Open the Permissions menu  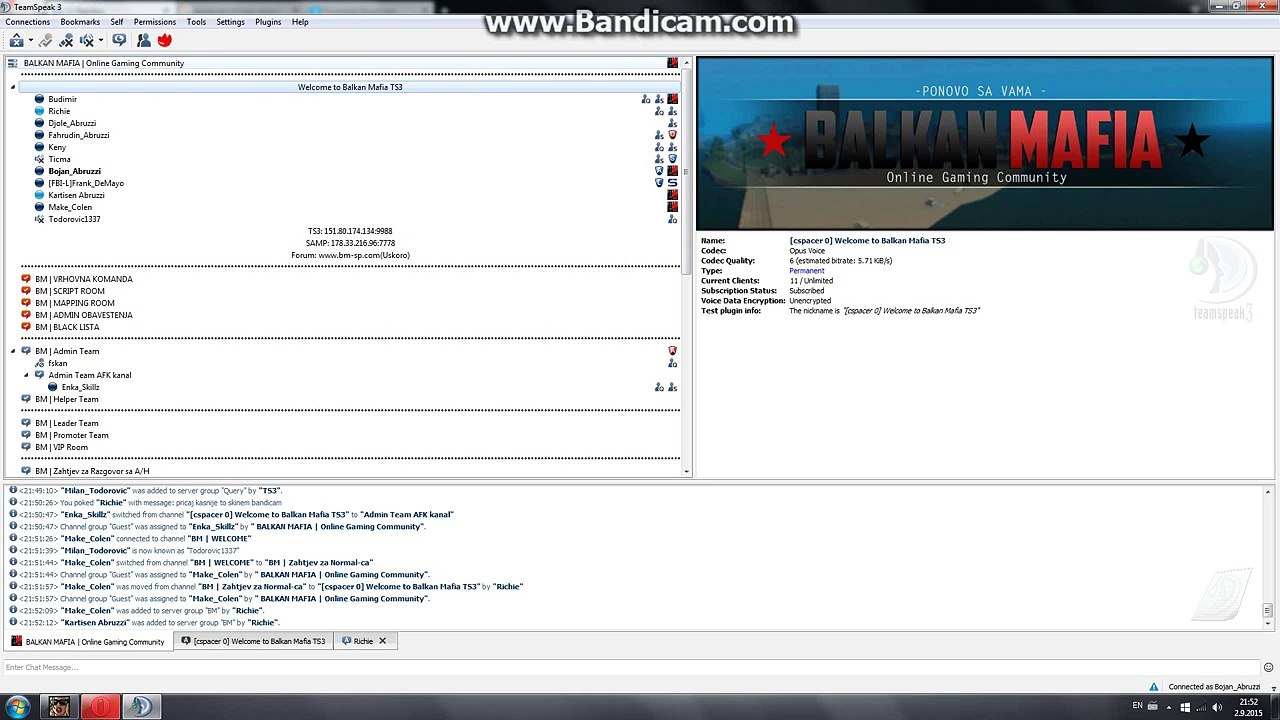(155, 22)
